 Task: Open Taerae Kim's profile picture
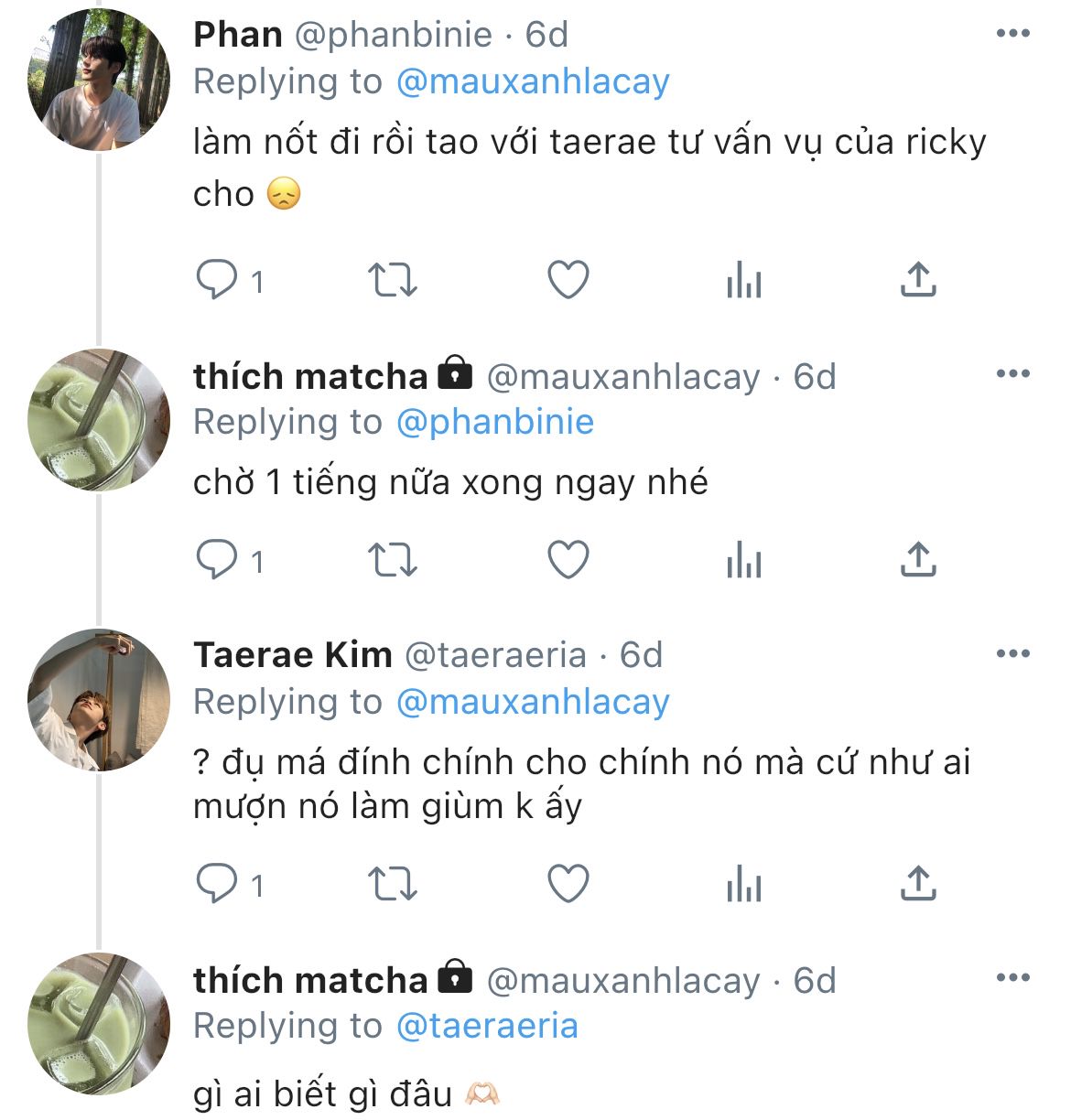pos(99,700)
